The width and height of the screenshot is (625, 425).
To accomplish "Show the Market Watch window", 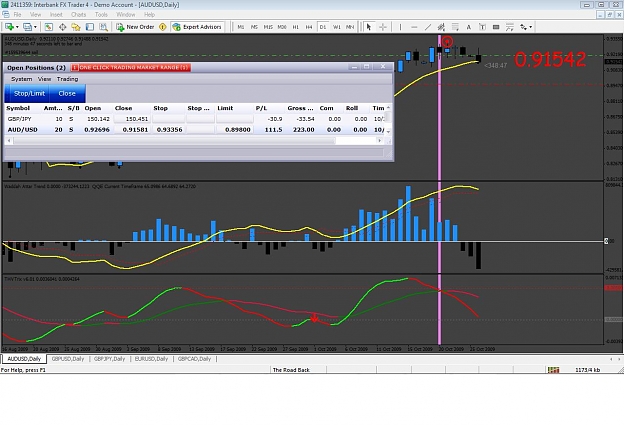I will (x=49, y=27).
